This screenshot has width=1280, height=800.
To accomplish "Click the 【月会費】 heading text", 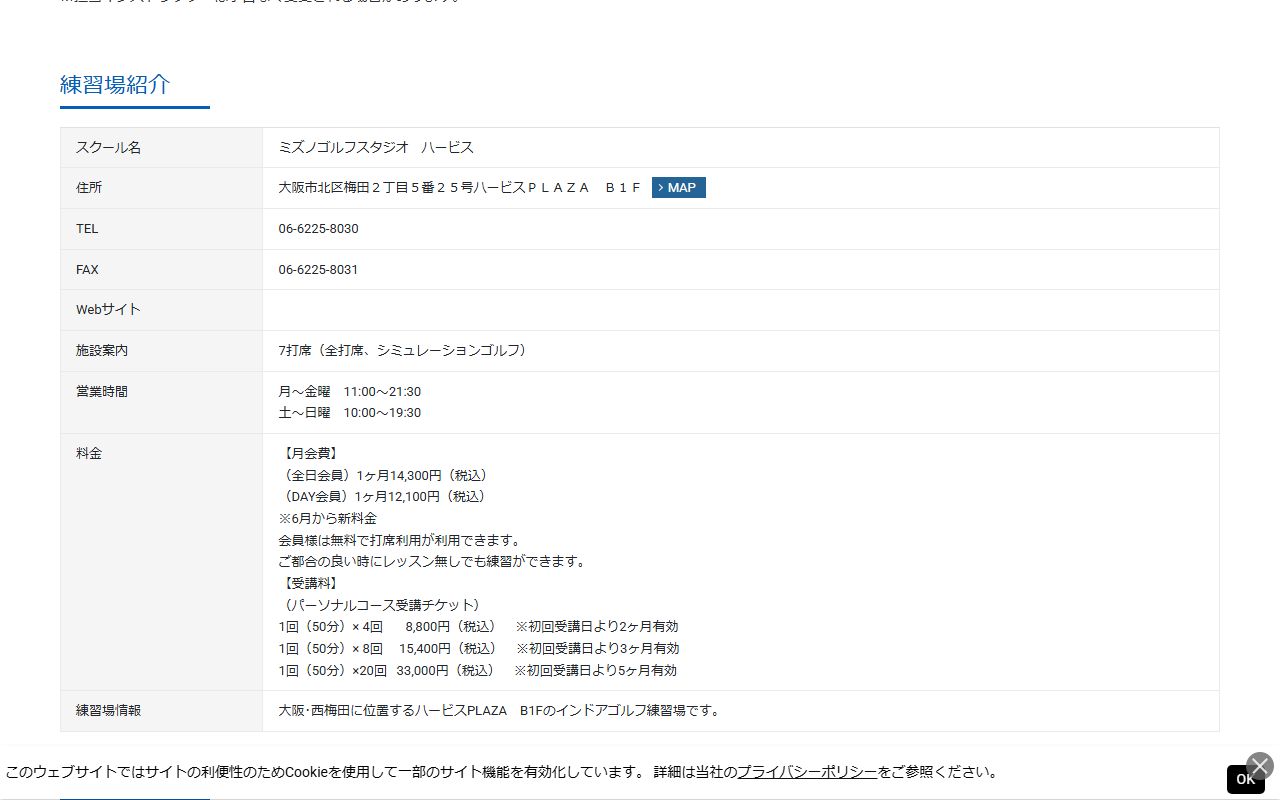I will [311, 454].
